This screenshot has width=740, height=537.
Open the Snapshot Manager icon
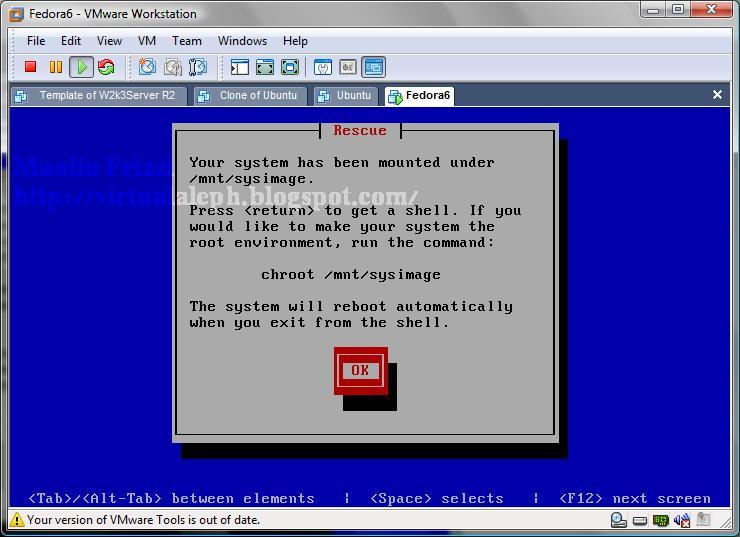pyautogui.click(x=198, y=67)
